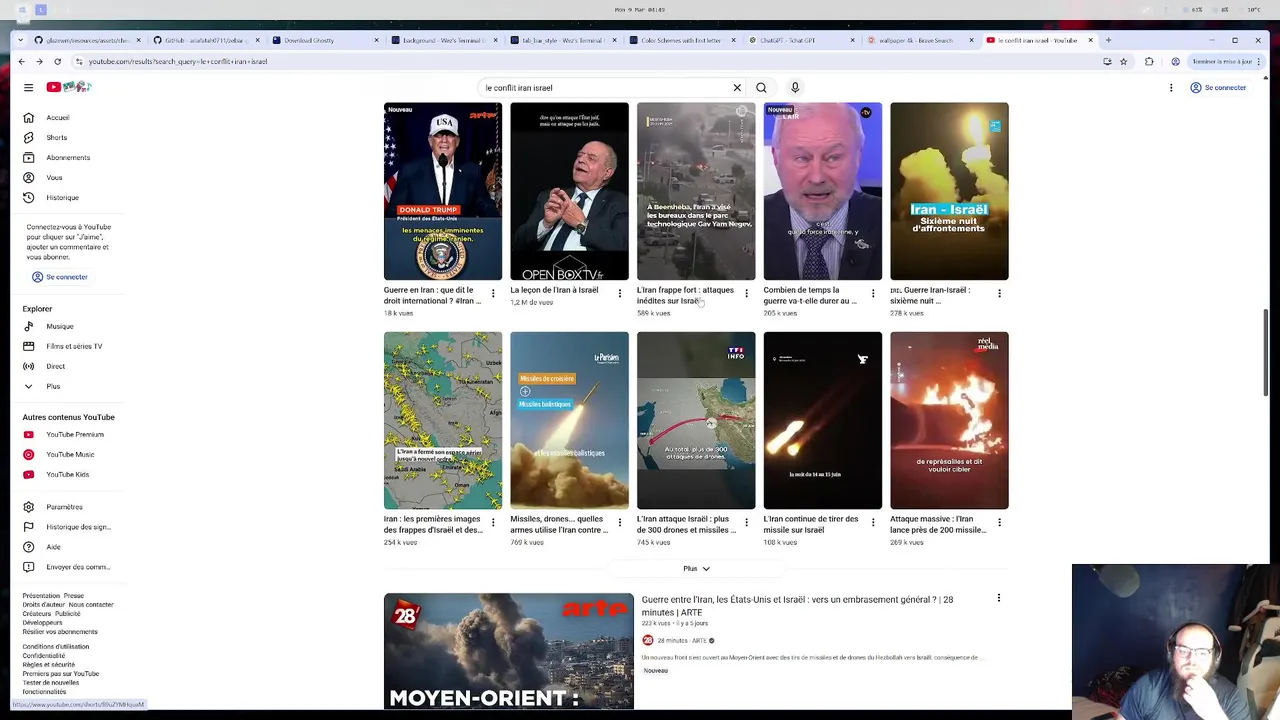Screen dimensions: 1280x720
Task: Open options for Iran premières images short
Action: pos(493,522)
